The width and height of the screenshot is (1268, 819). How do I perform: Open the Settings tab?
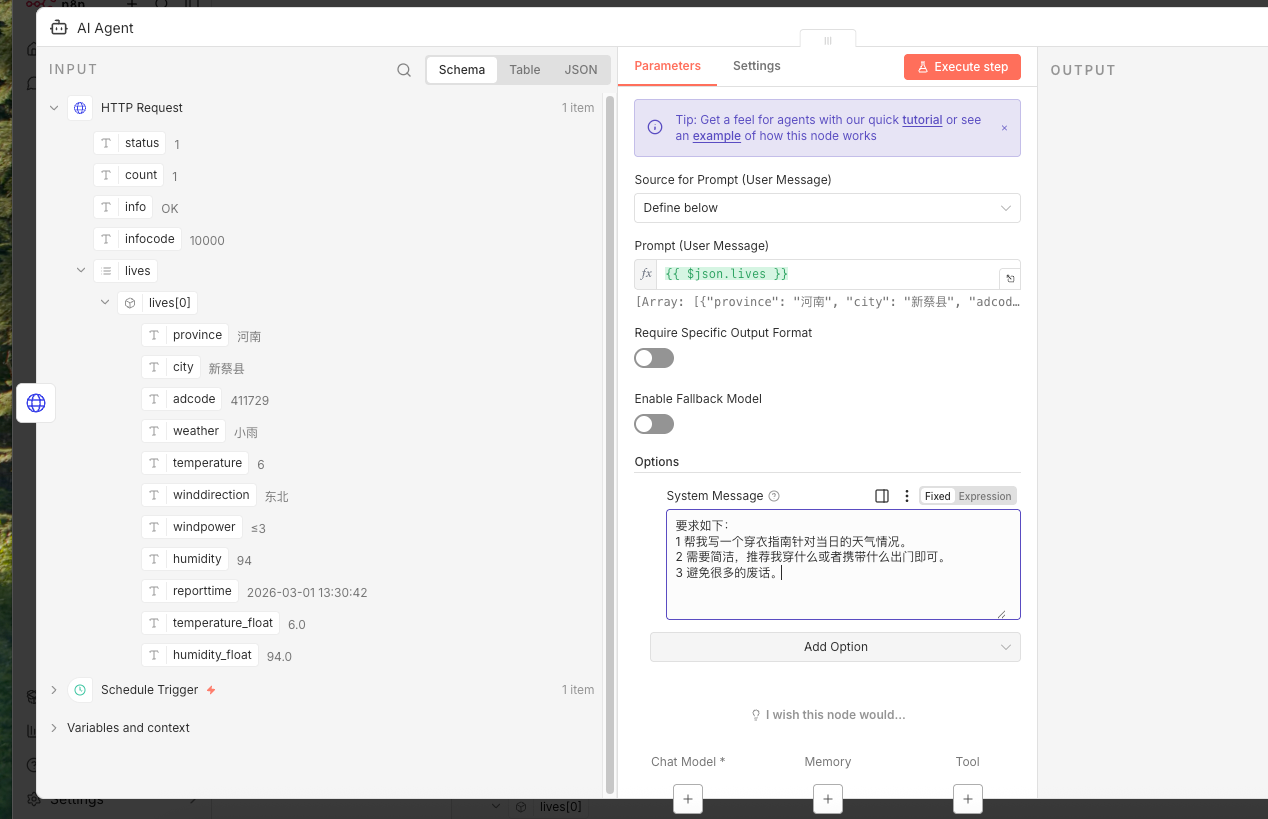click(x=757, y=66)
